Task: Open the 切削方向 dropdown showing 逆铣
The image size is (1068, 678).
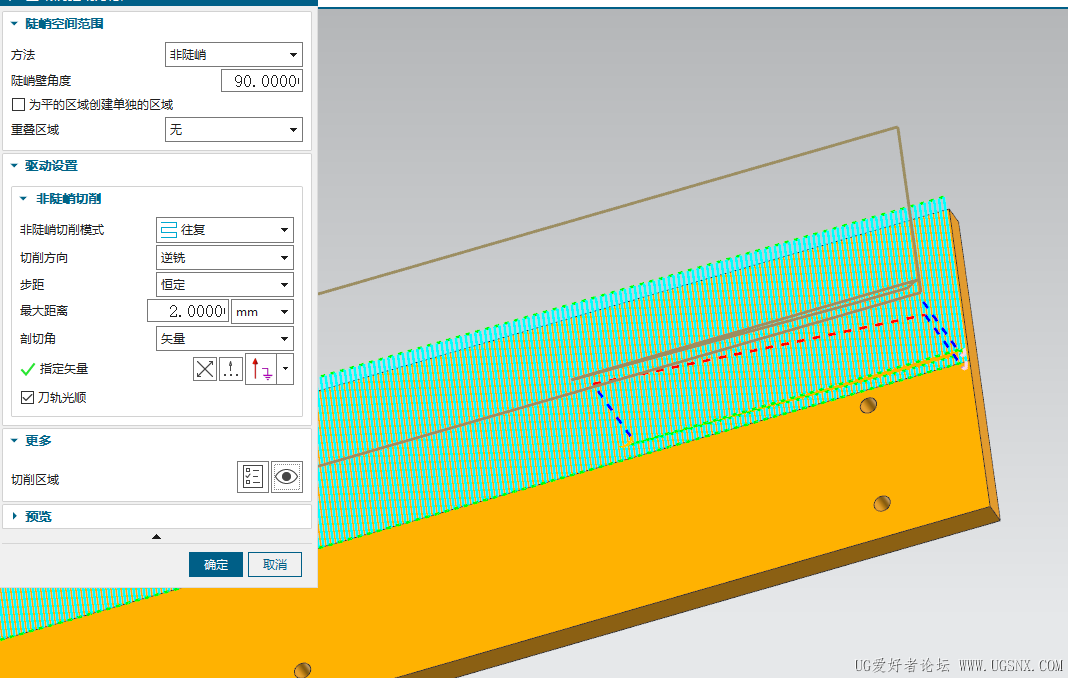Action: pos(225,258)
